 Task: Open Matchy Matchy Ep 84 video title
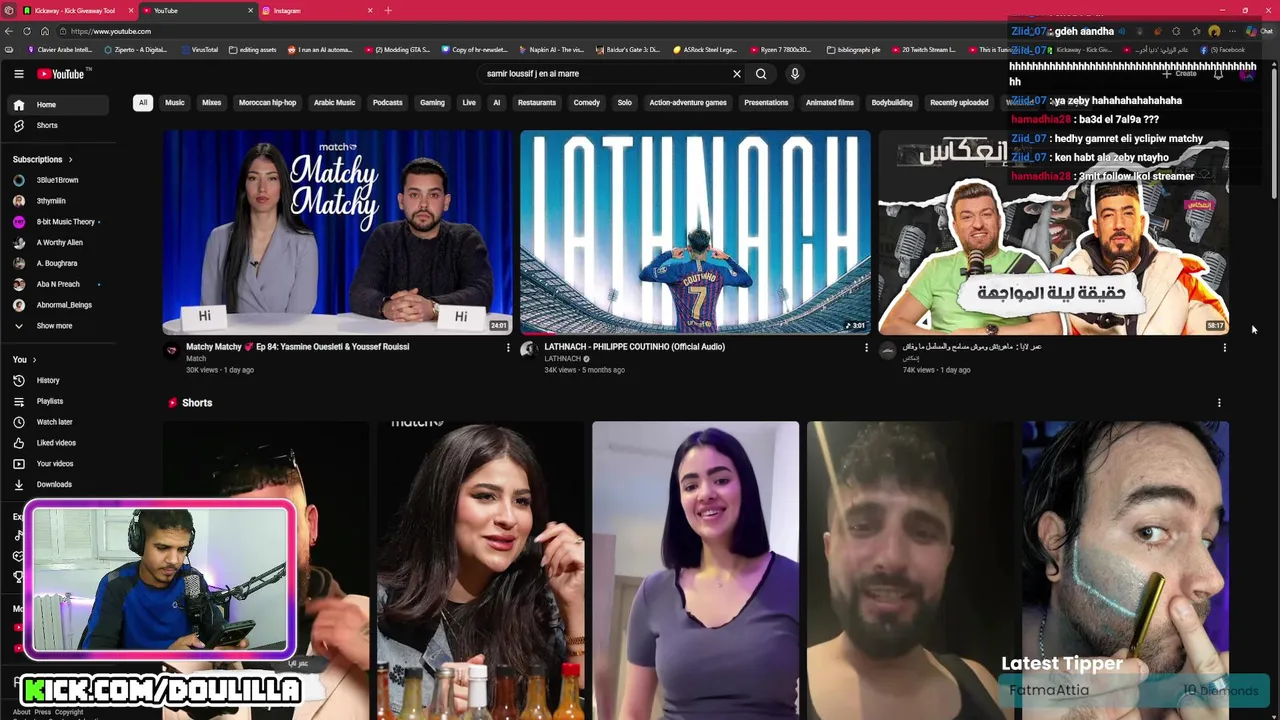point(297,347)
